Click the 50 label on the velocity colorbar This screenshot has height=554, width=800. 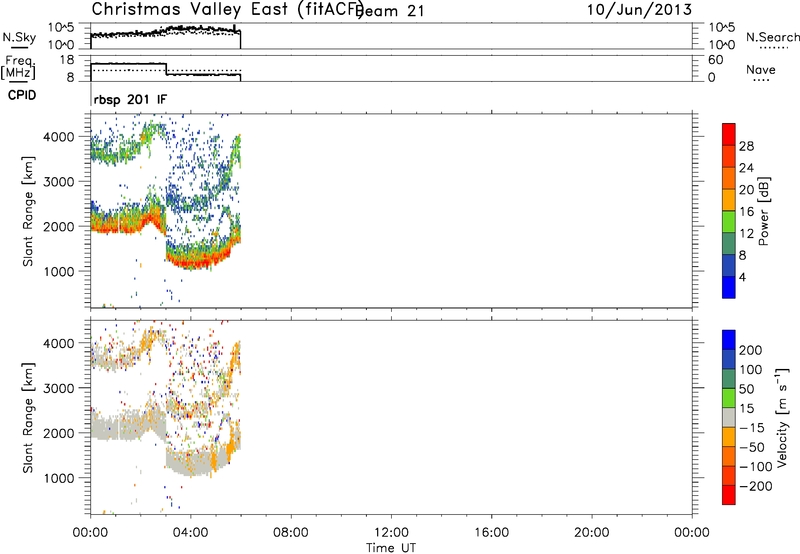pos(746,389)
